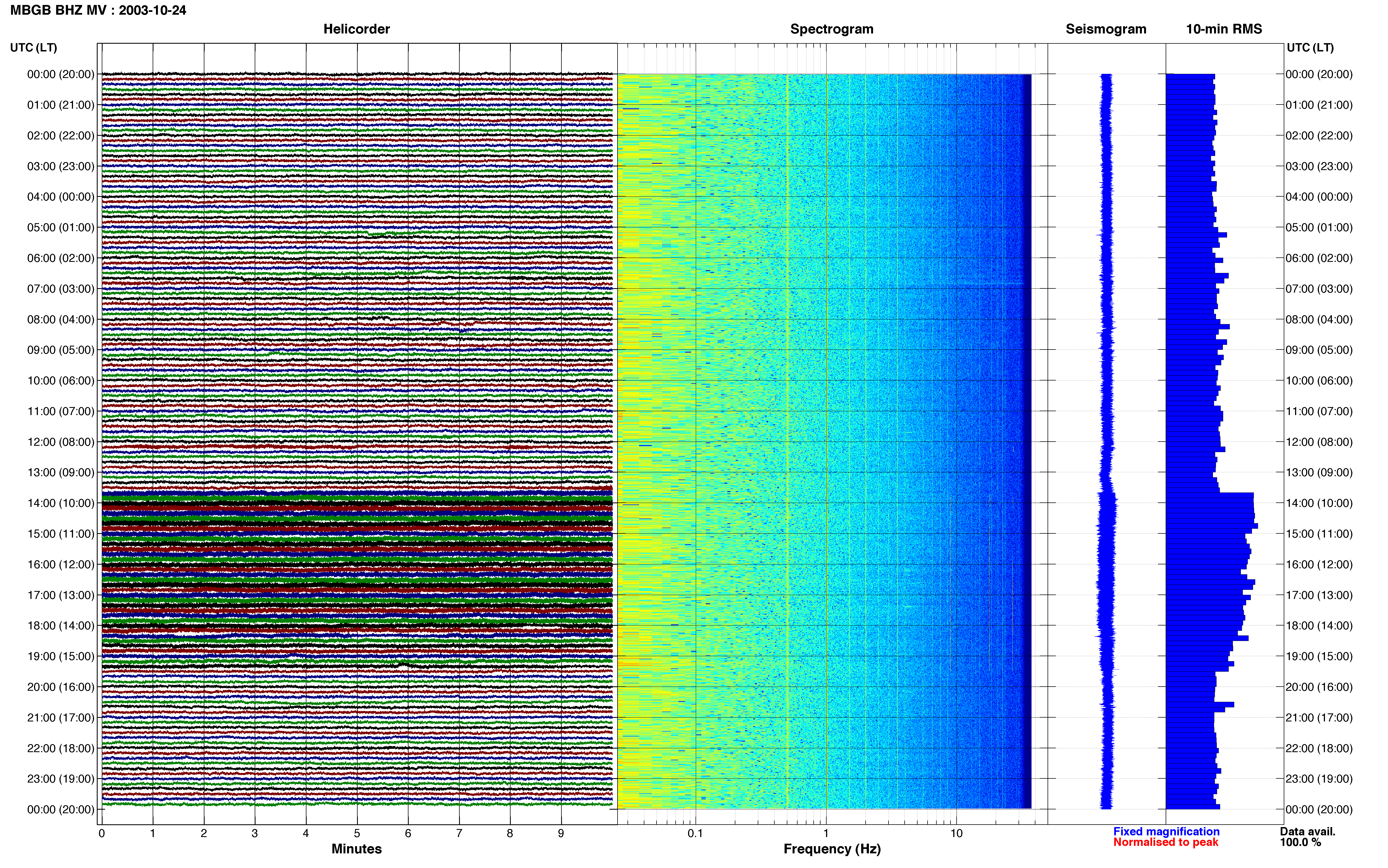Click the 'Helicorder' panel heading
This screenshot has width=1388, height=868.
point(356,29)
